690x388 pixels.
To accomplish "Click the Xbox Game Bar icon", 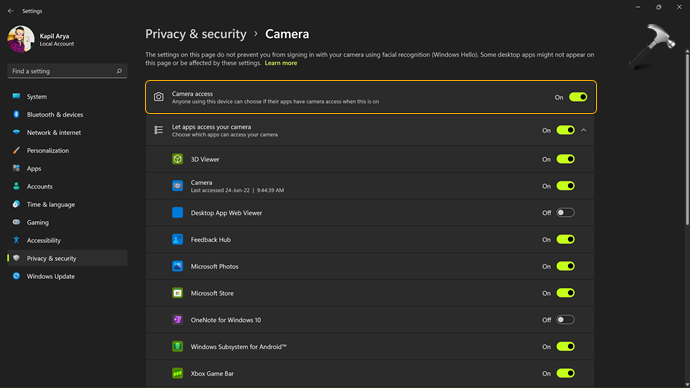I will coord(177,373).
